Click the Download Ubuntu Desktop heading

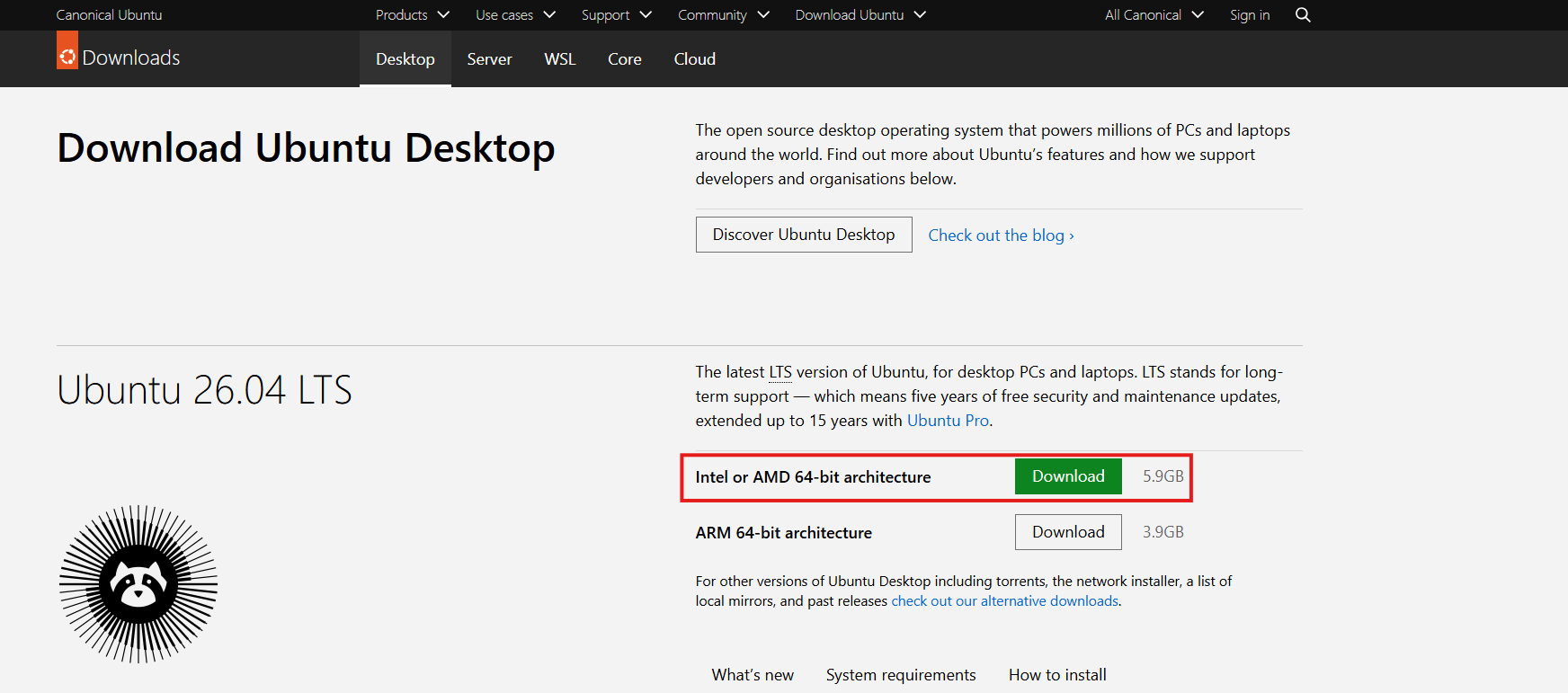[306, 148]
